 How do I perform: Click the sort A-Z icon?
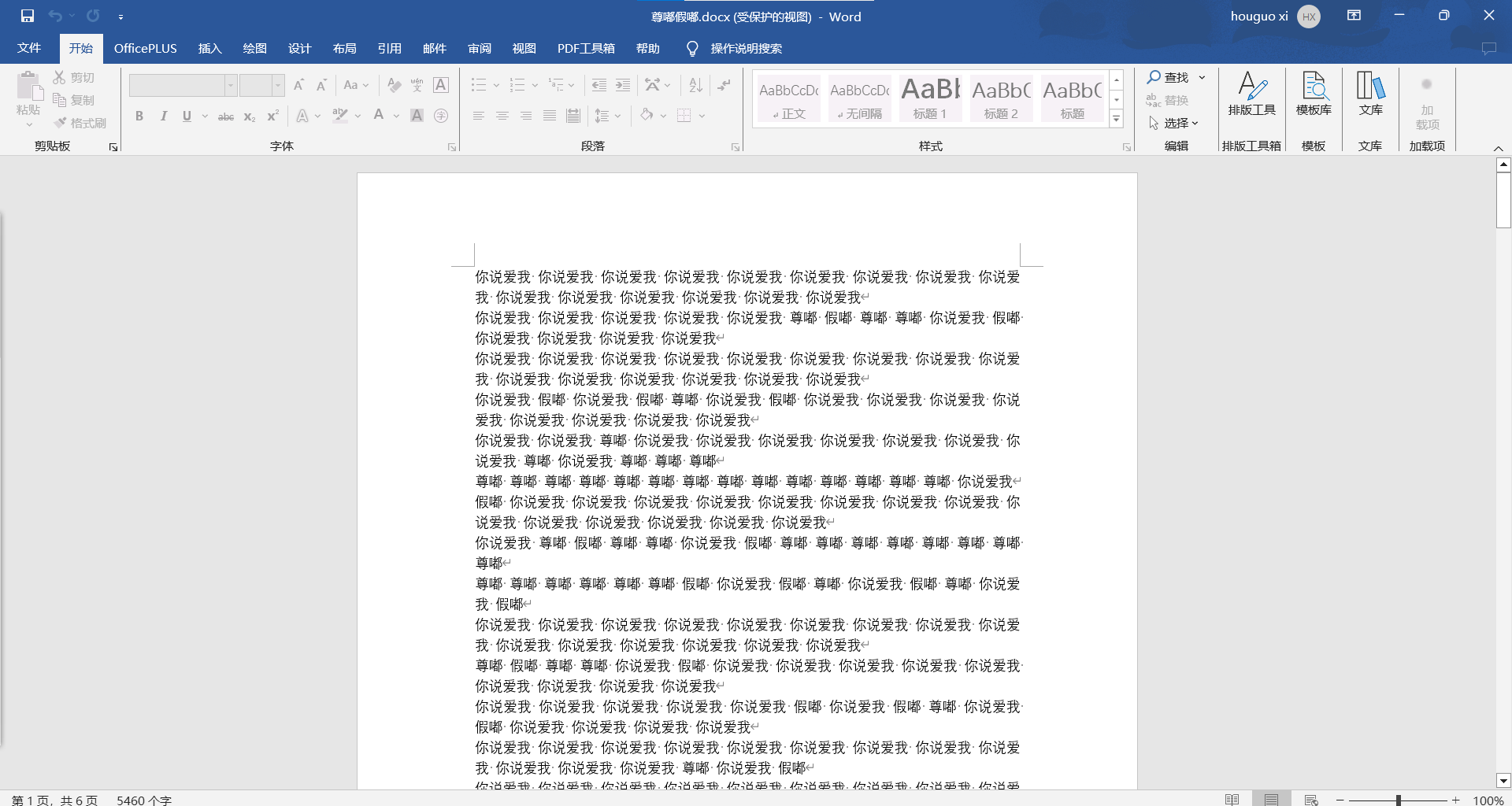695,85
